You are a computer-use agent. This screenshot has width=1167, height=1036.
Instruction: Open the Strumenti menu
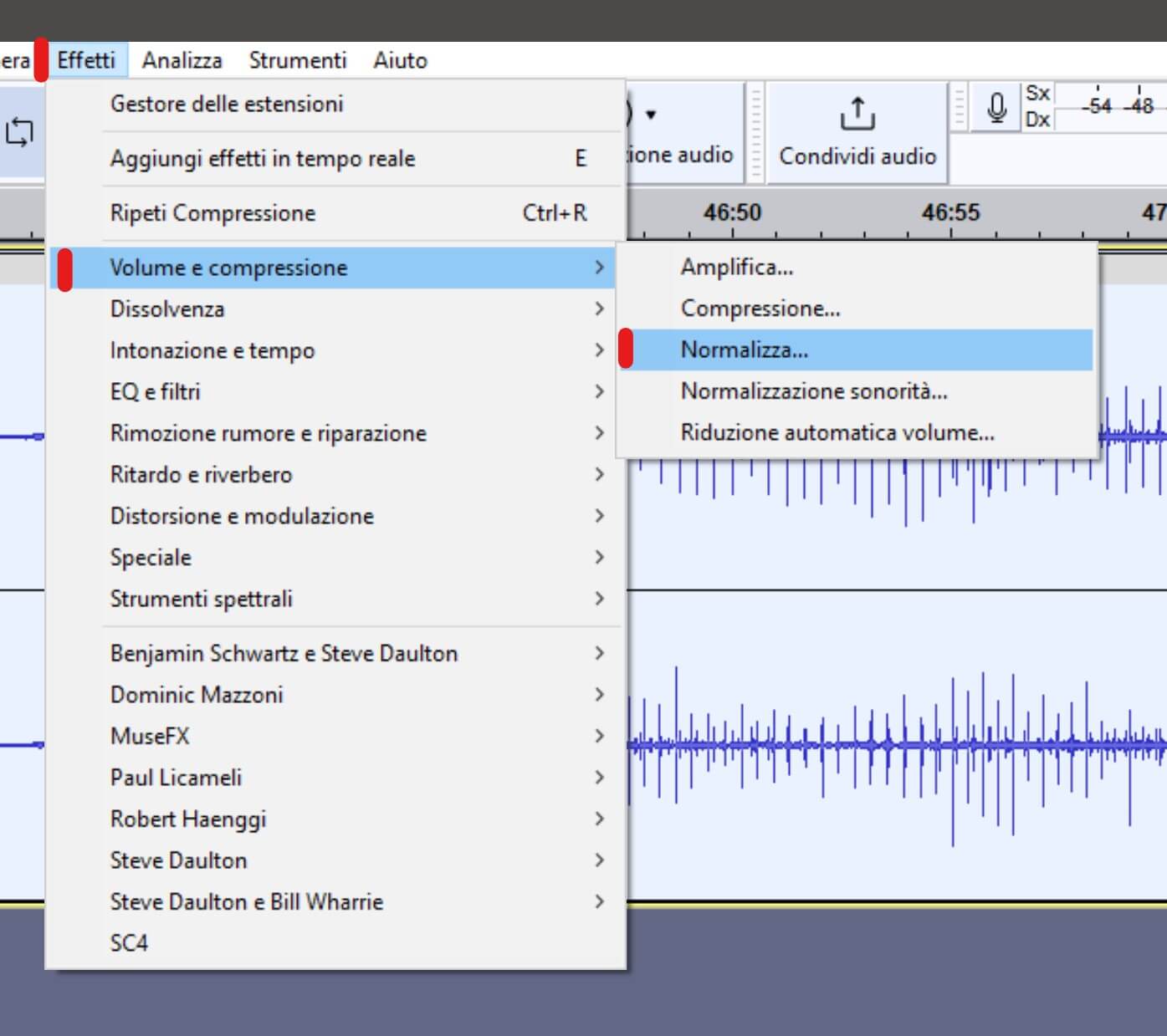297,60
